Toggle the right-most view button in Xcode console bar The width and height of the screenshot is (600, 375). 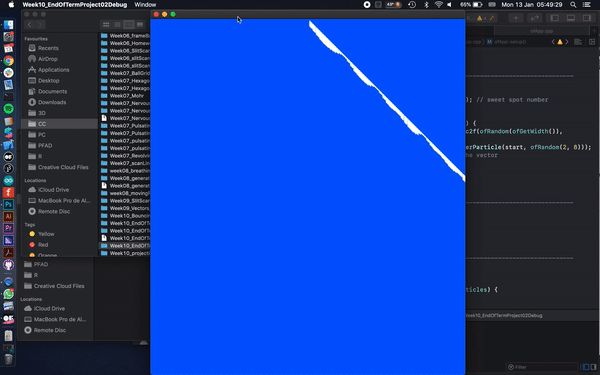pyautogui.click(x=594, y=367)
